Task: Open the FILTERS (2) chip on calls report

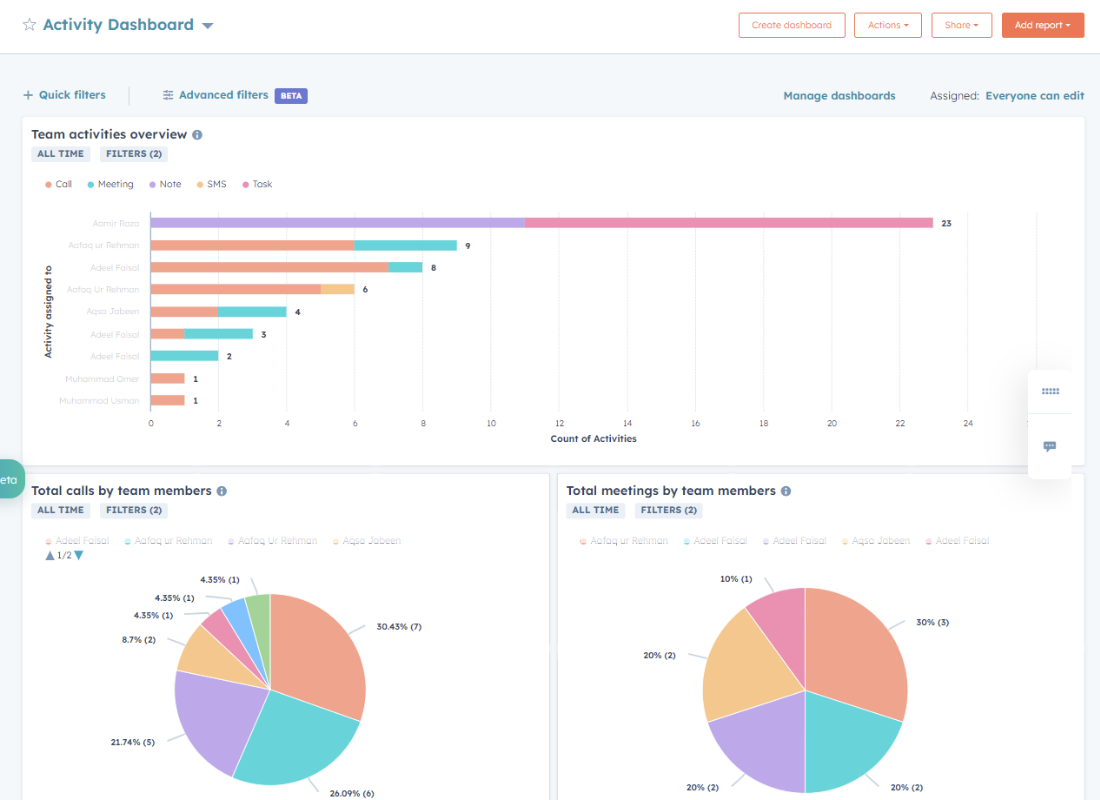Action: [133, 510]
